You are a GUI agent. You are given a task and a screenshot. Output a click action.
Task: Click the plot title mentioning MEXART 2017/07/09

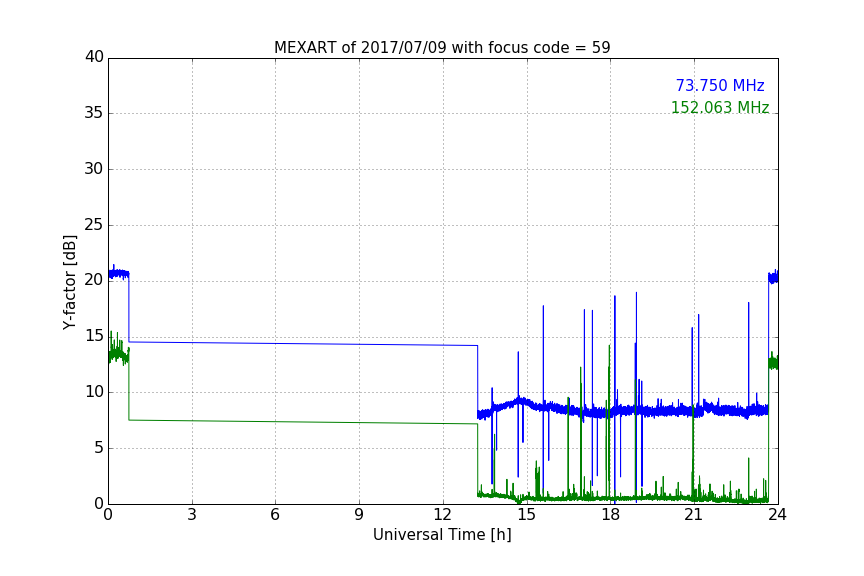click(x=442, y=48)
